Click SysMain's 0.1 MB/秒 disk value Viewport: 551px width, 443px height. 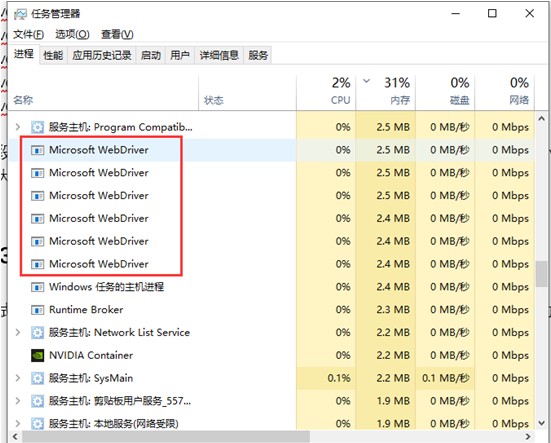coord(446,378)
